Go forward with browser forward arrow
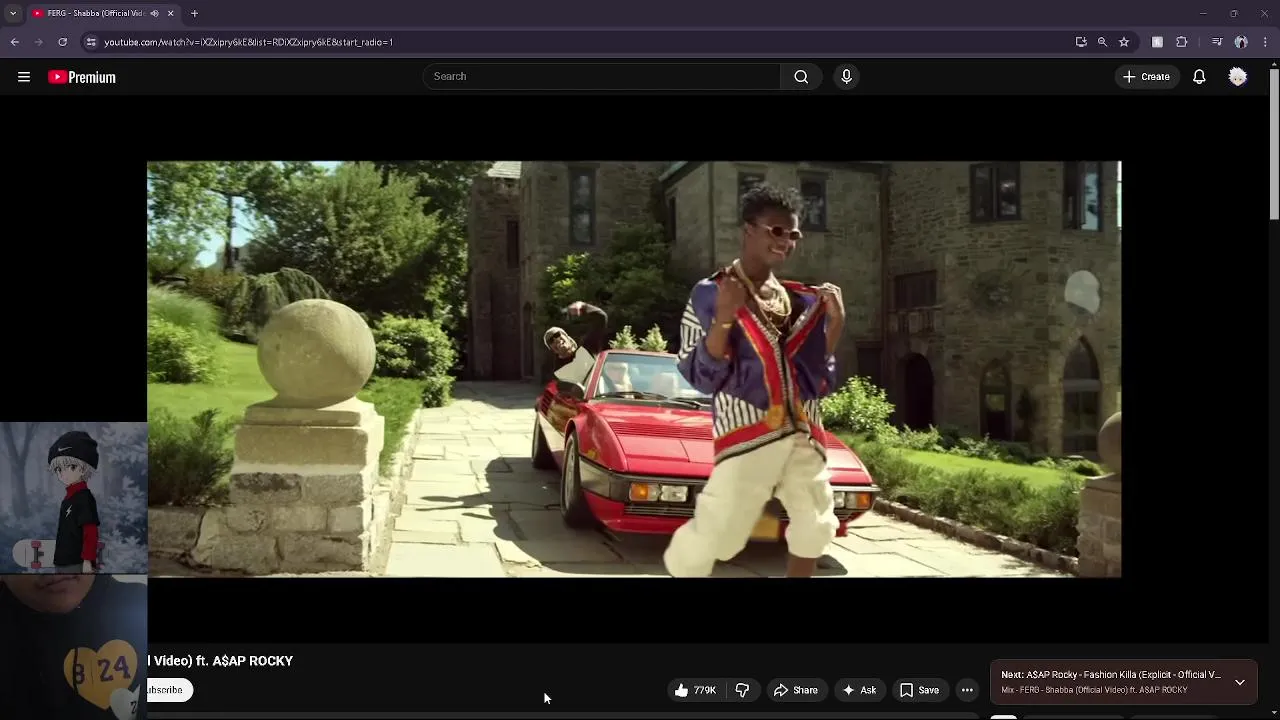The height and width of the screenshot is (720, 1280). click(39, 42)
